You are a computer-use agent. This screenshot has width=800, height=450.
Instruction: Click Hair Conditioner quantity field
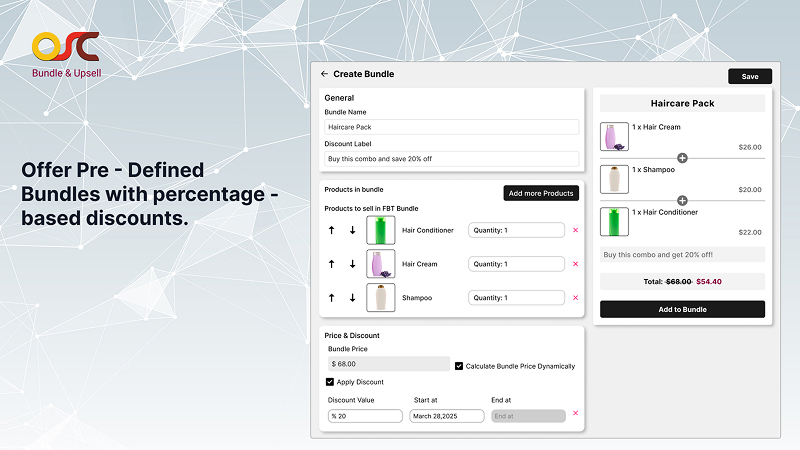click(x=516, y=231)
